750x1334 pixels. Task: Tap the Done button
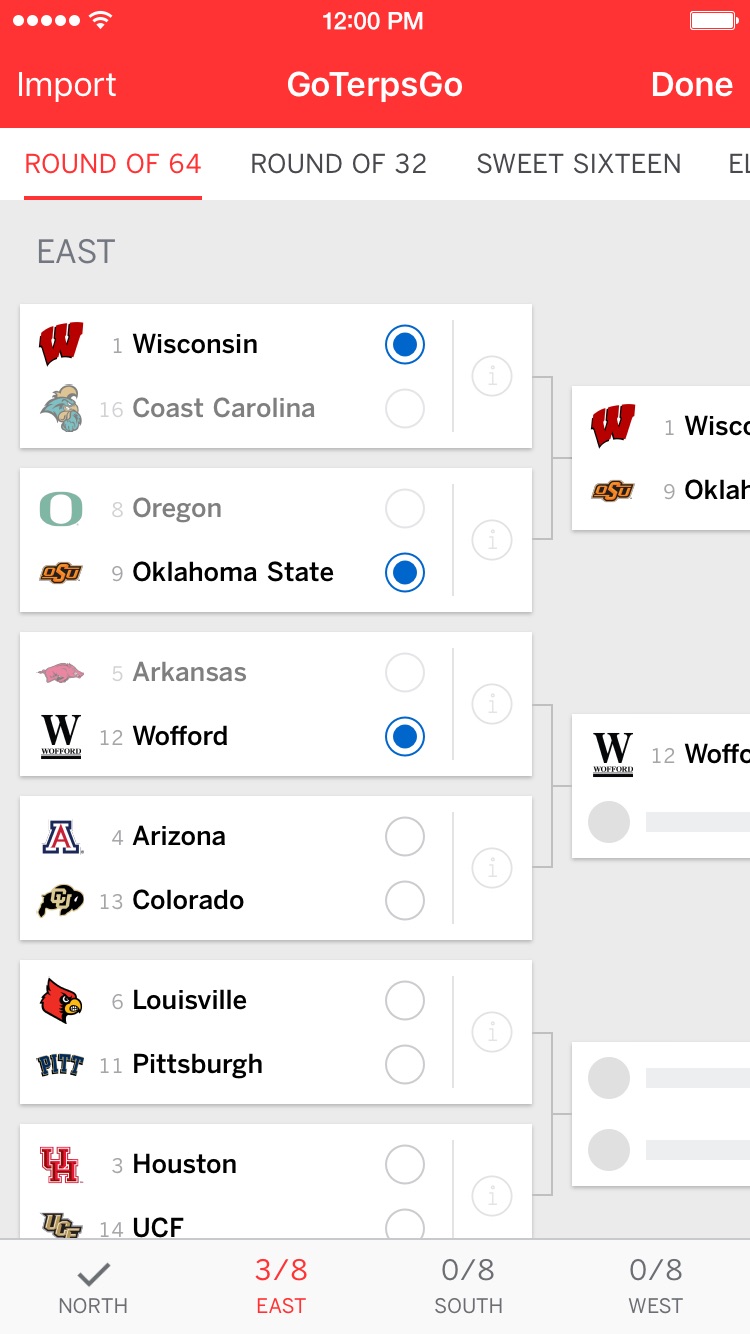(692, 85)
